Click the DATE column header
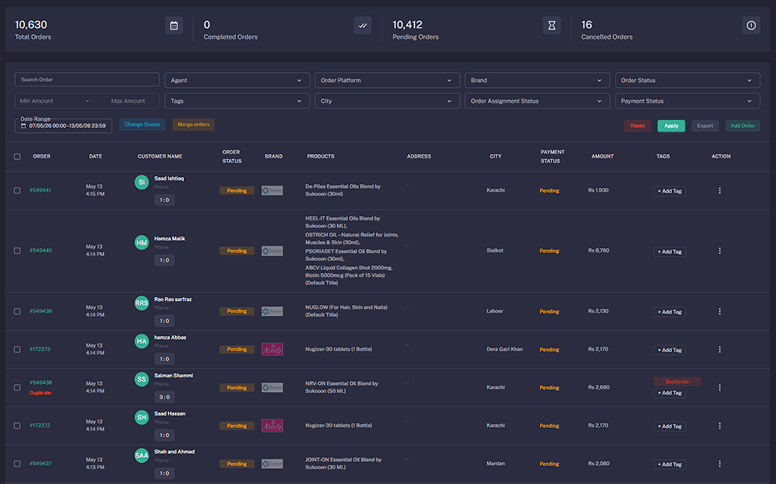 (x=96, y=156)
